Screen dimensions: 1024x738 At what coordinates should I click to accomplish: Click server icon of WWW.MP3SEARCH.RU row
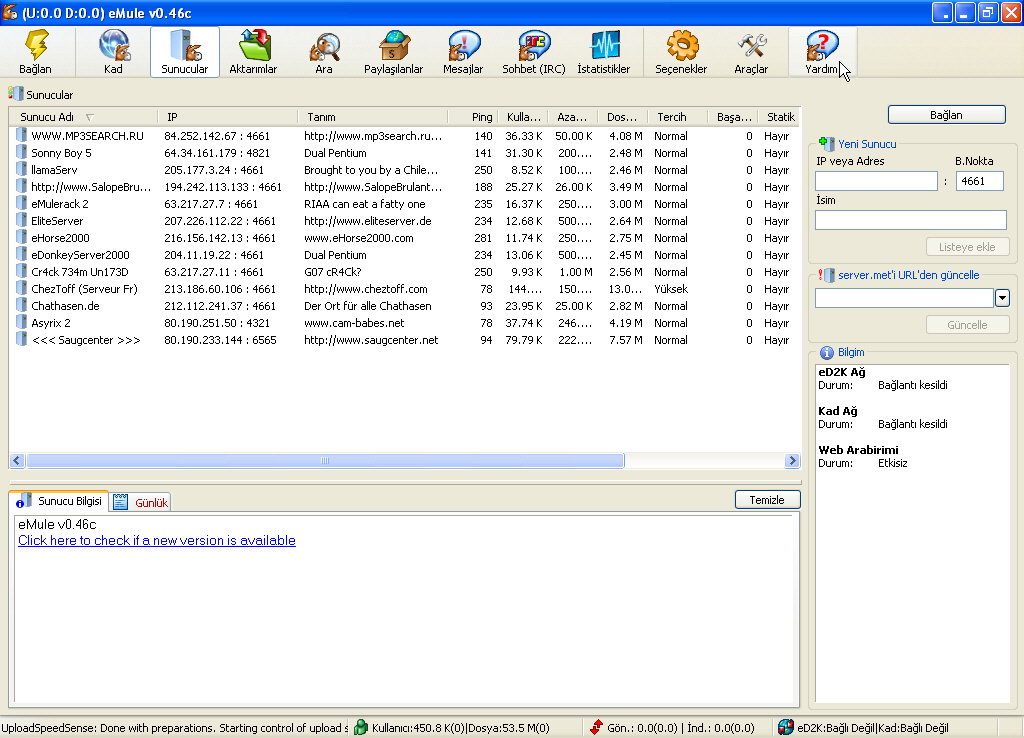click(x=22, y=136)
